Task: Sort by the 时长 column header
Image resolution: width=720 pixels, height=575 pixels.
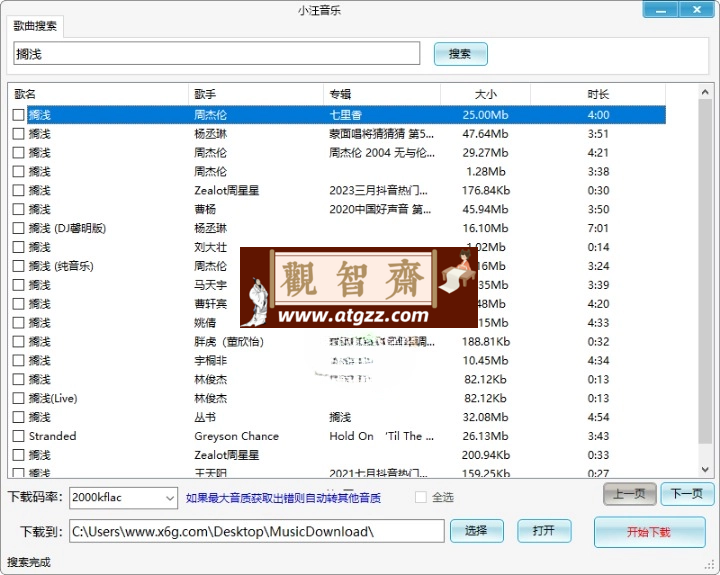Action: (598, 94)
